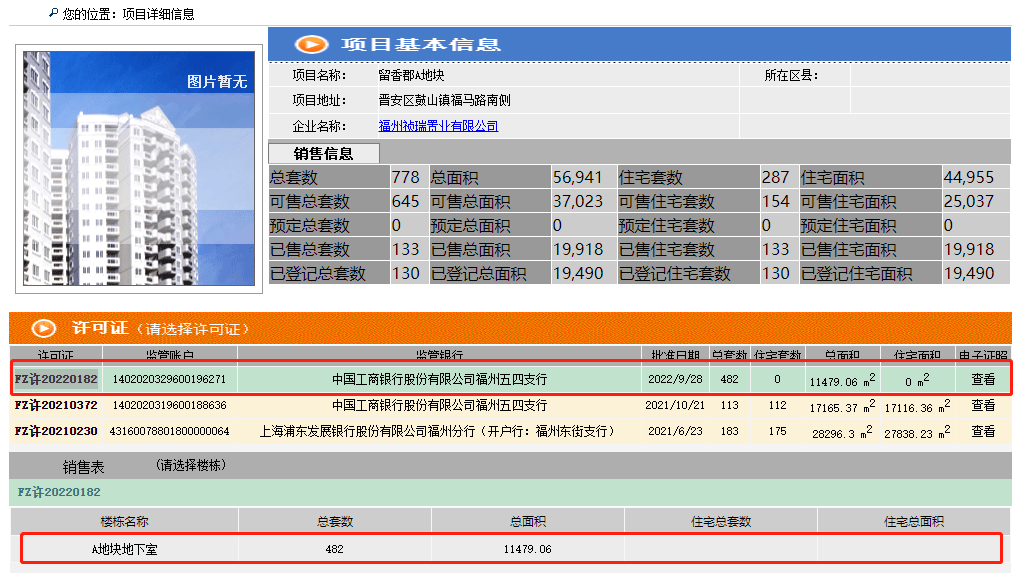Viewport: 1031px width, 573px height.
Task: Click the 总套数 value 778
Action: [405, 177]
